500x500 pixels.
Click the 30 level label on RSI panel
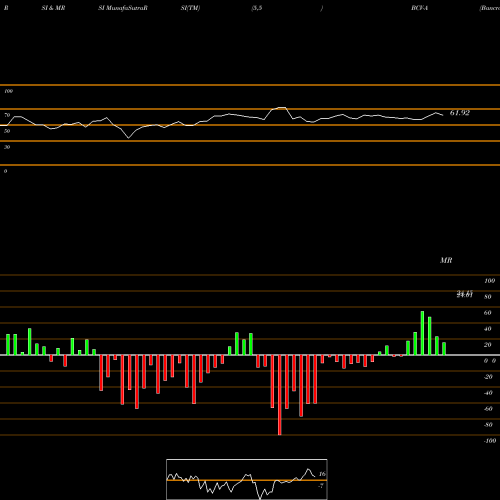(x=7, y=147)
